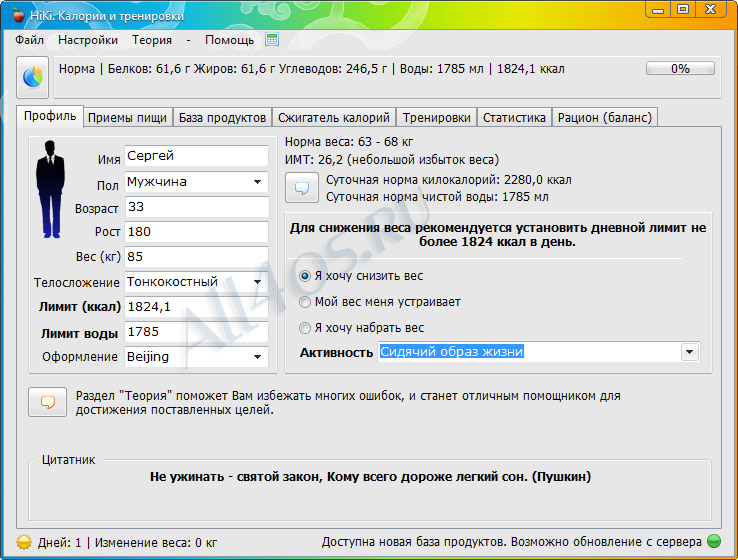Click the 0% progress bar
This screenshot has width=738, height=560.
(680, 69)
